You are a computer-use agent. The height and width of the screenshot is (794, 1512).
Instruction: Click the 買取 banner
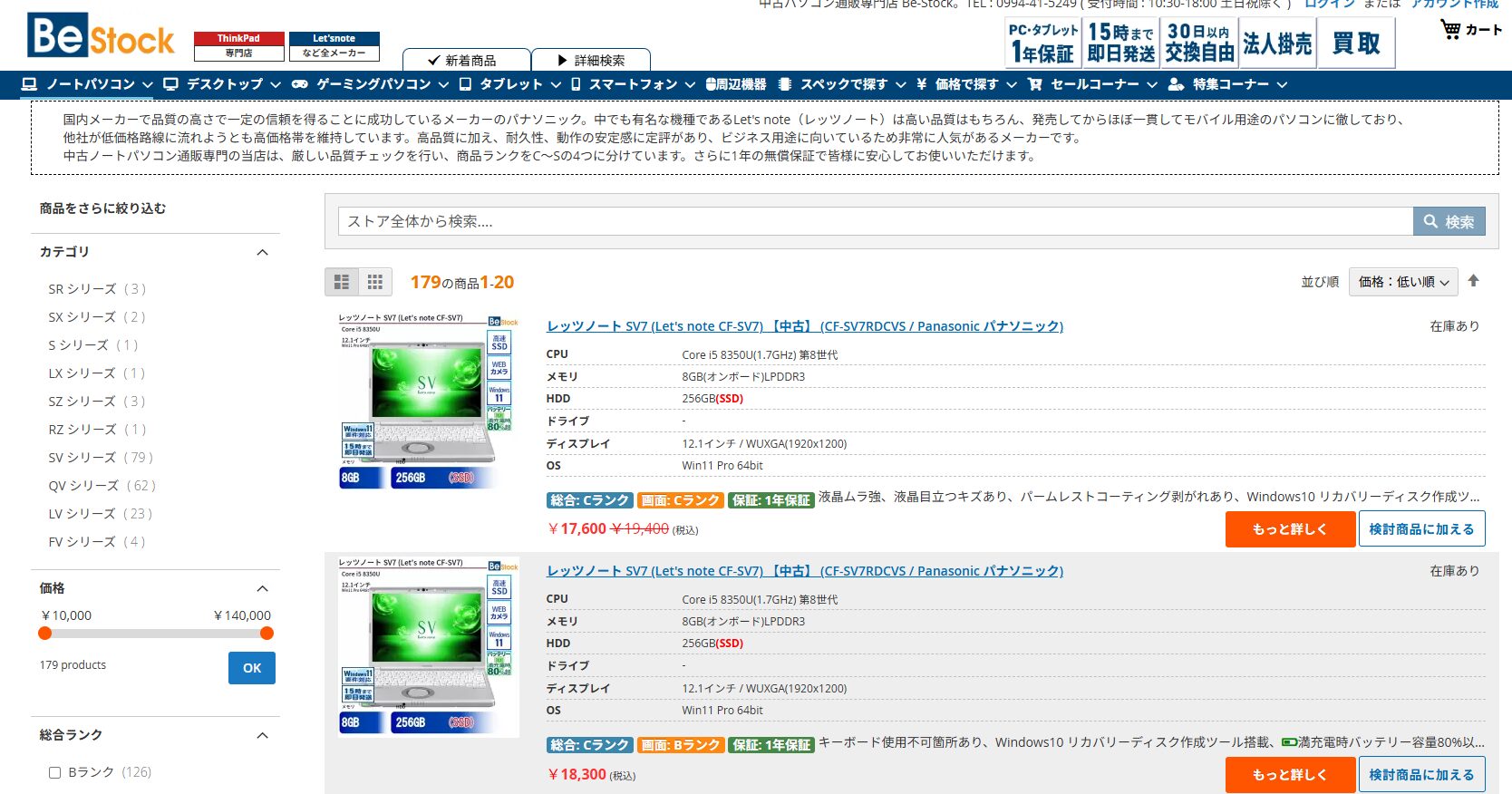(1355, 44)
